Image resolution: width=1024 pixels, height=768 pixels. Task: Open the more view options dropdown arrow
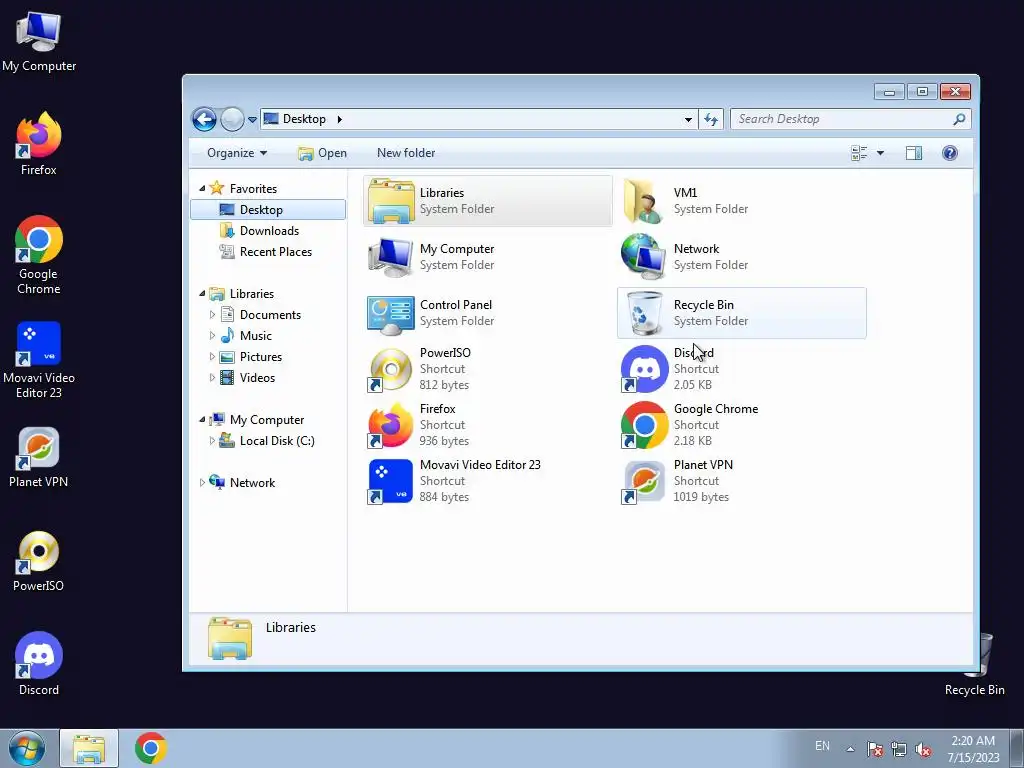pos(880,153)
